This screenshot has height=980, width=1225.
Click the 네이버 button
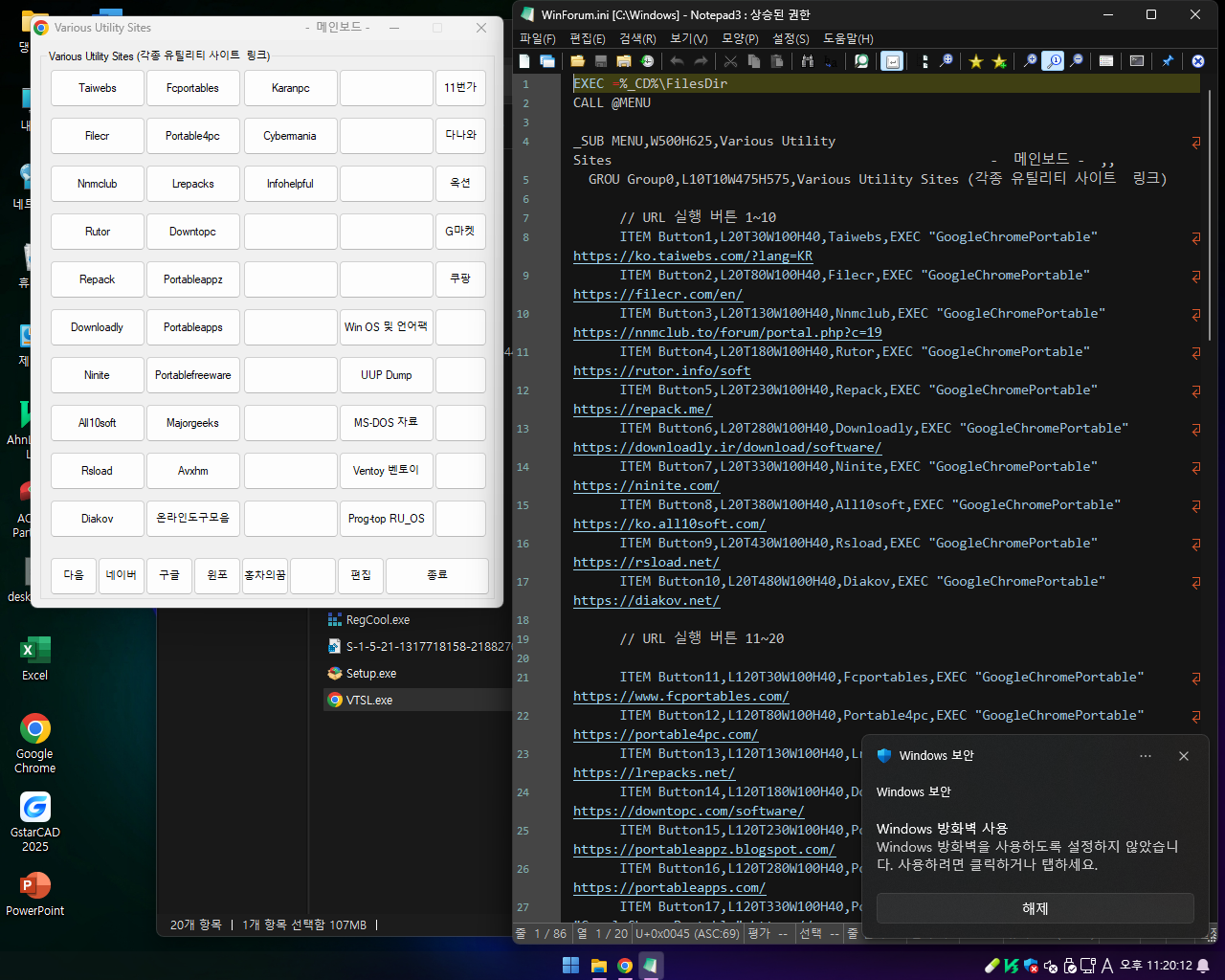[x=122, y=575]
